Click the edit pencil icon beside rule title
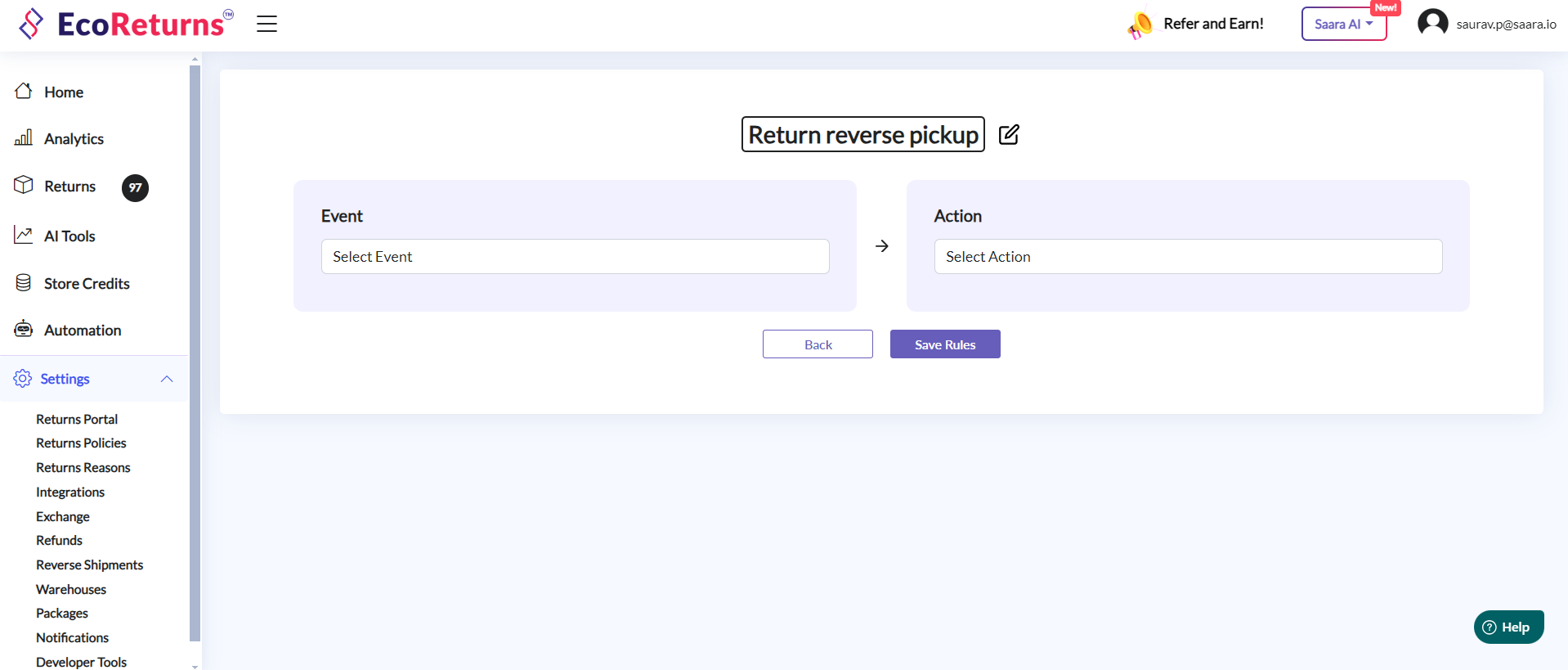Viewport: 1568px width, 670px height. point(1009,135)
